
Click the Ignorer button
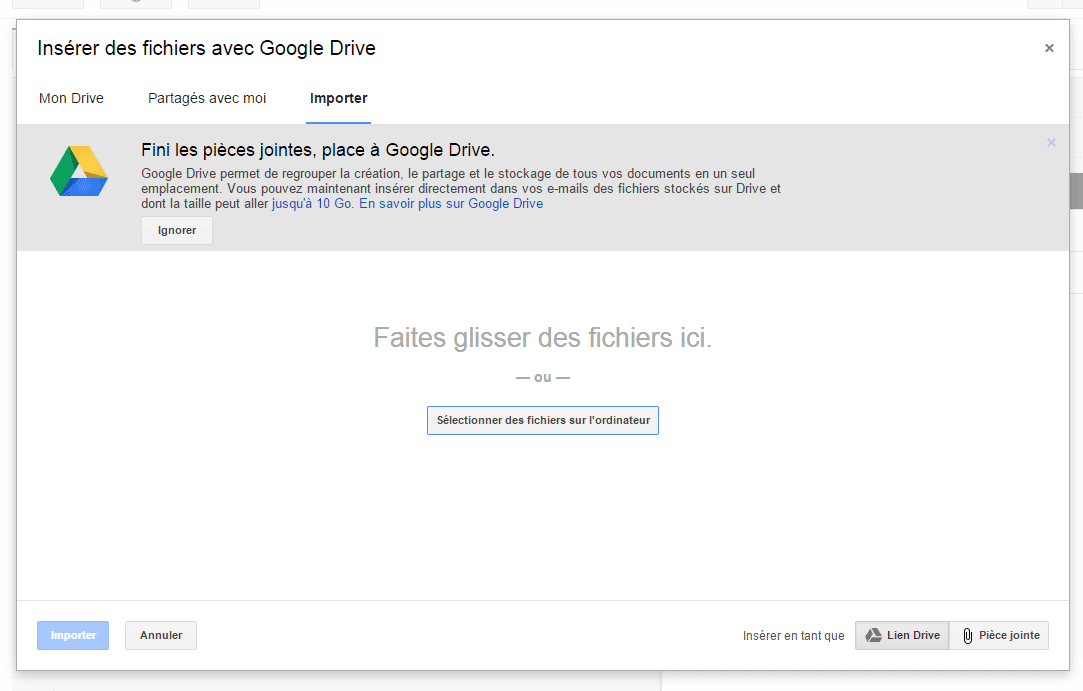pyautogui.click(x=177, y=230)
